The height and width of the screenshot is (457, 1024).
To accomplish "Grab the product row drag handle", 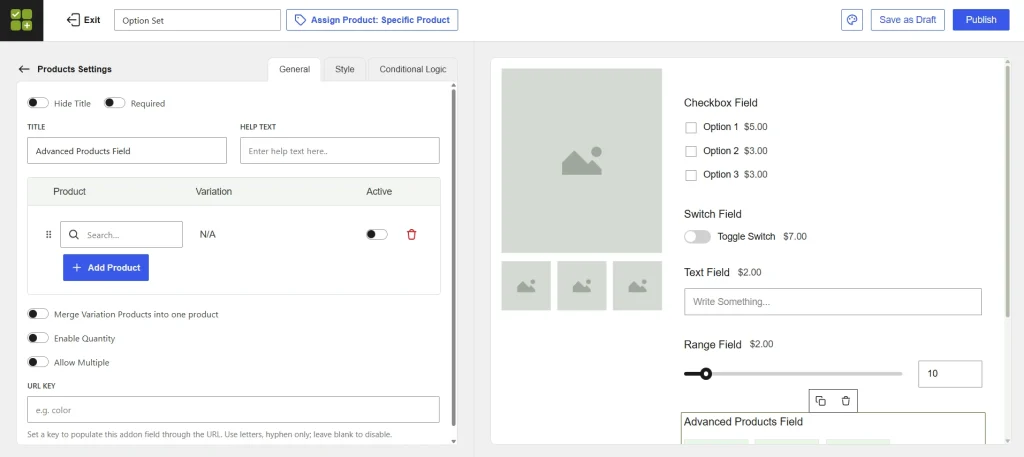I will pyautogui.click(x=48, y=234).
